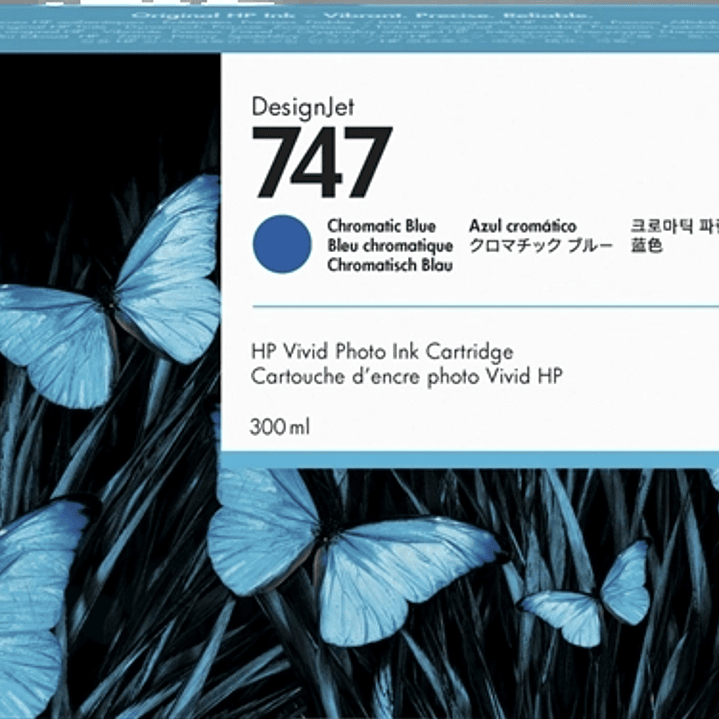
Task: Click the '300 ml' volume text
Action: [280, 427]
